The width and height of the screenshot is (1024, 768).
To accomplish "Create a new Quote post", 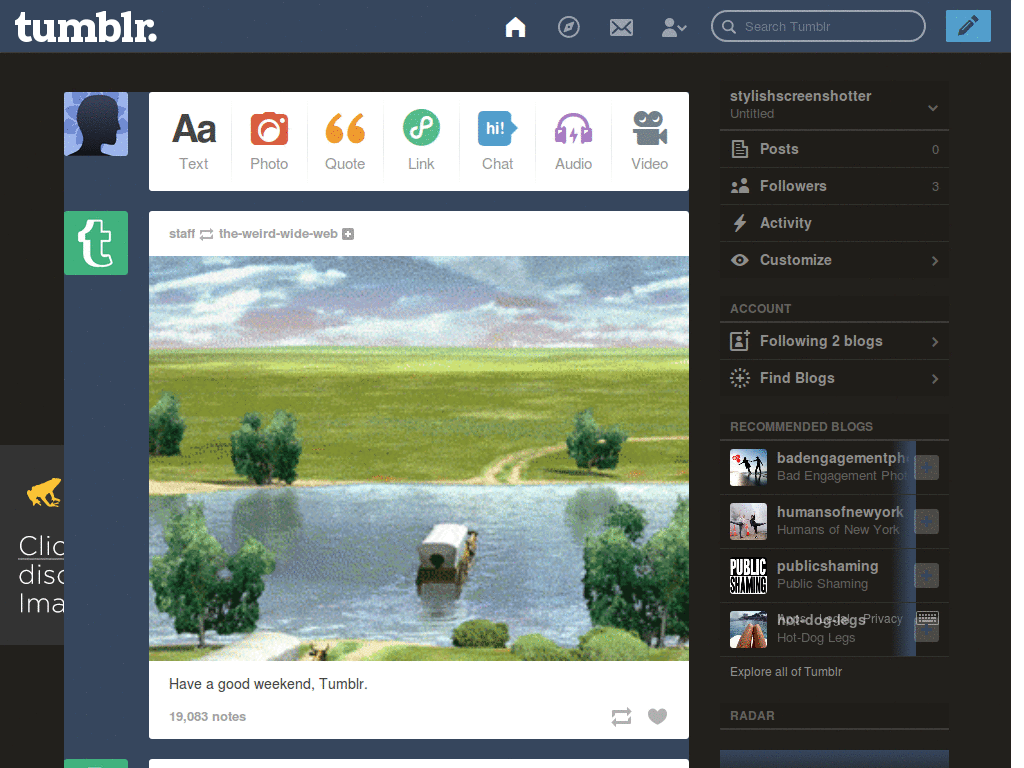I will (345, 141).
